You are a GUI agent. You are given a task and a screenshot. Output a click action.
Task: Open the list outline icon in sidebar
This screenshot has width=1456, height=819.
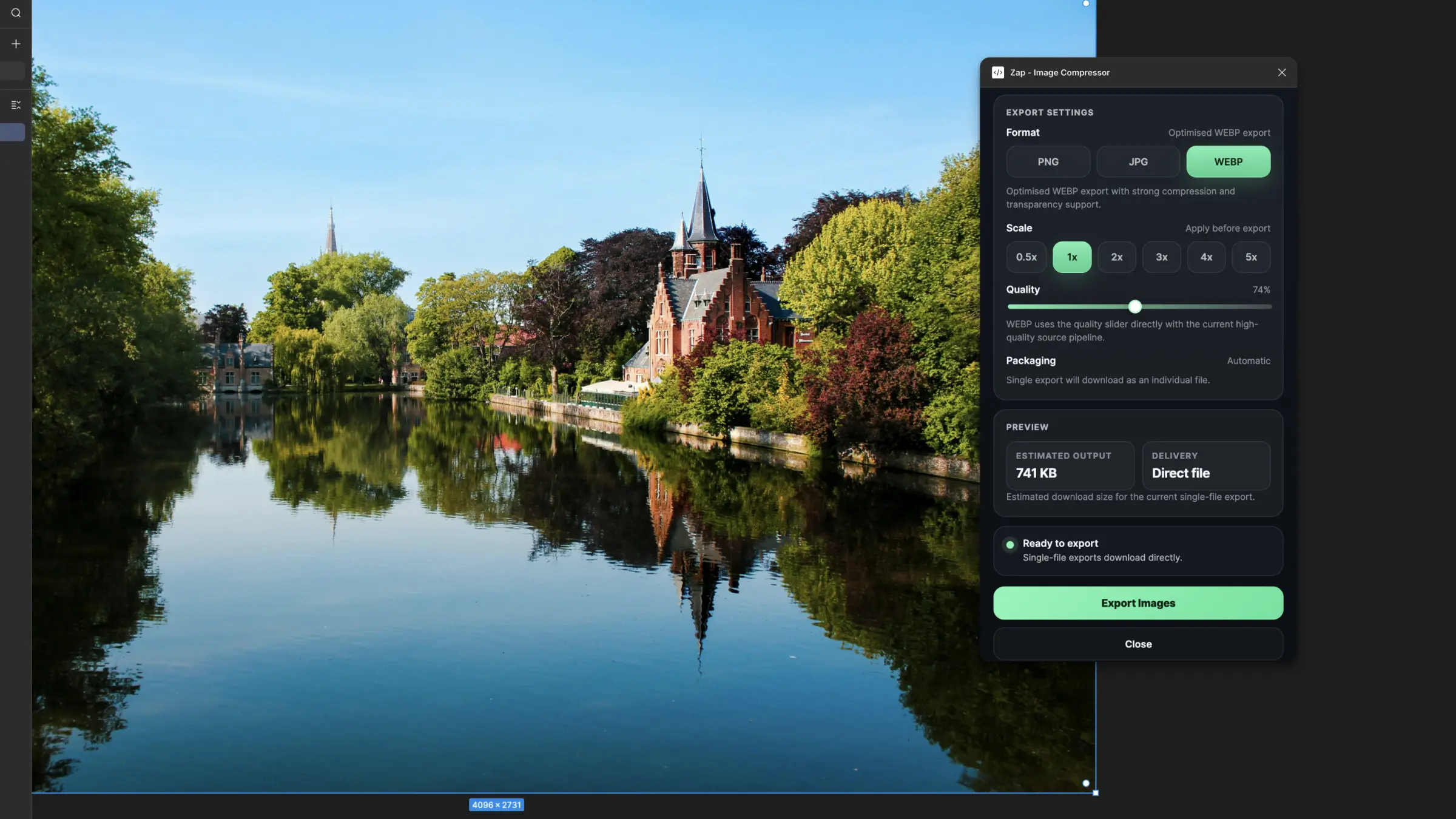coord(16,105)
